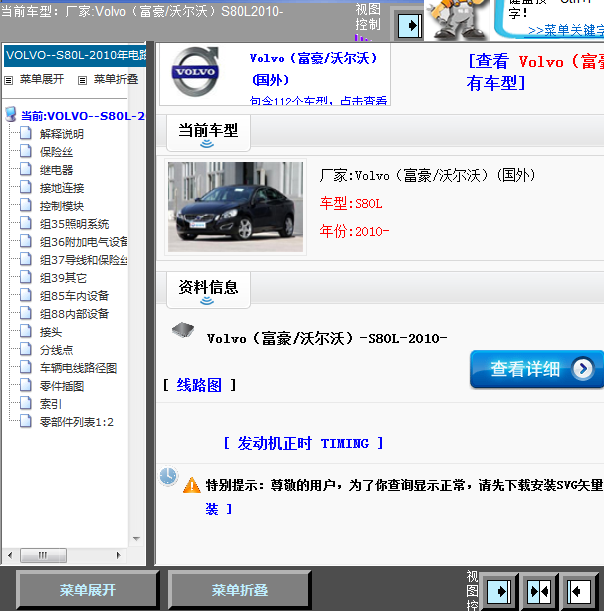Click the blue 查看详细 button
The width and height of the screenshot is (604, 611).
pyautogui.click(x=537, y=369)
